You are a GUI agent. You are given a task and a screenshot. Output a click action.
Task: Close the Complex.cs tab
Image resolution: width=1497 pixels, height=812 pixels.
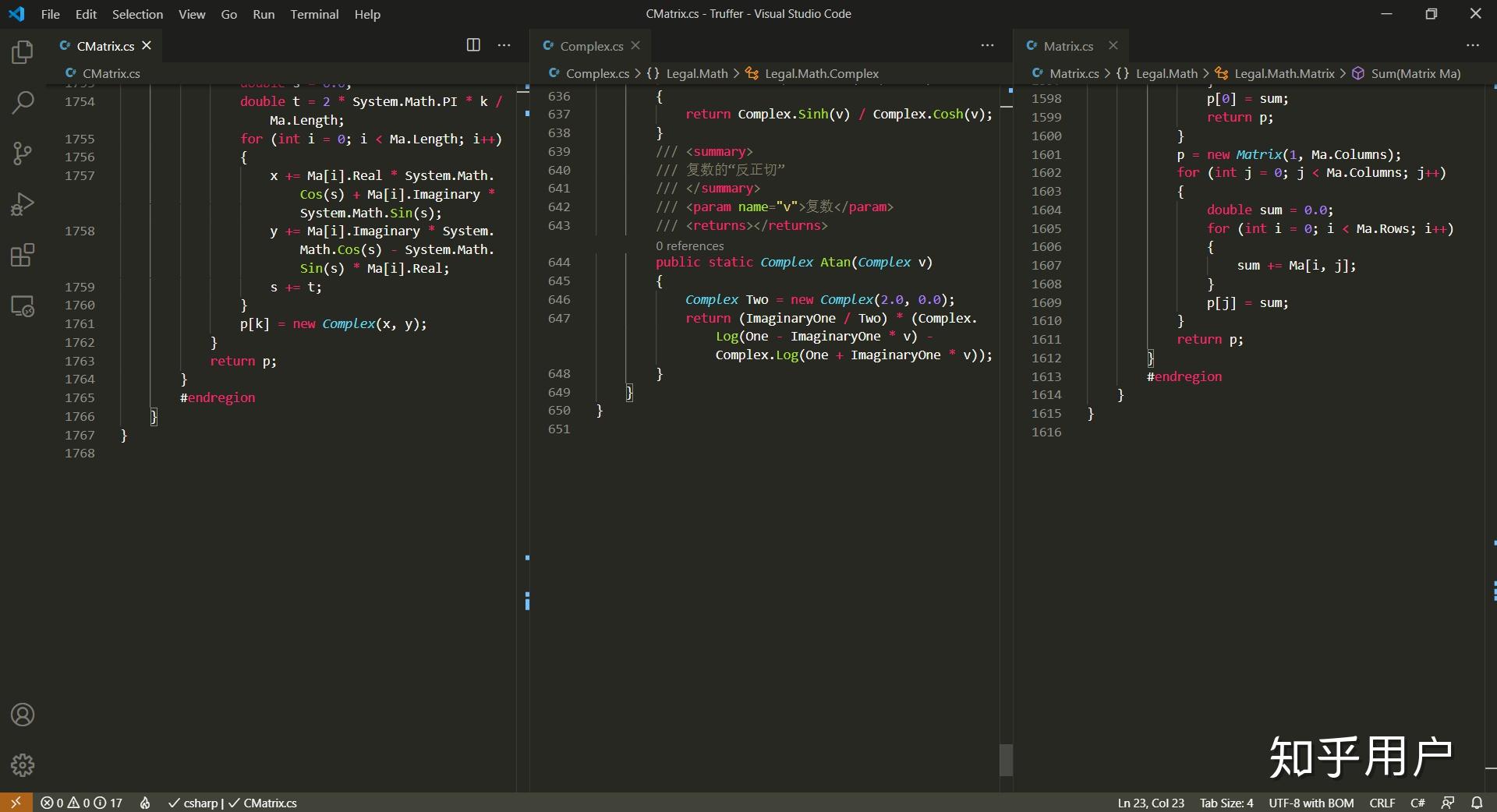[x=635, y=45]
